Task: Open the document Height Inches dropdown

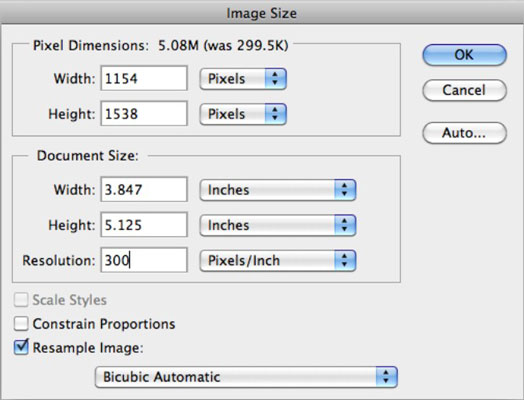Action: pos(278,225)
